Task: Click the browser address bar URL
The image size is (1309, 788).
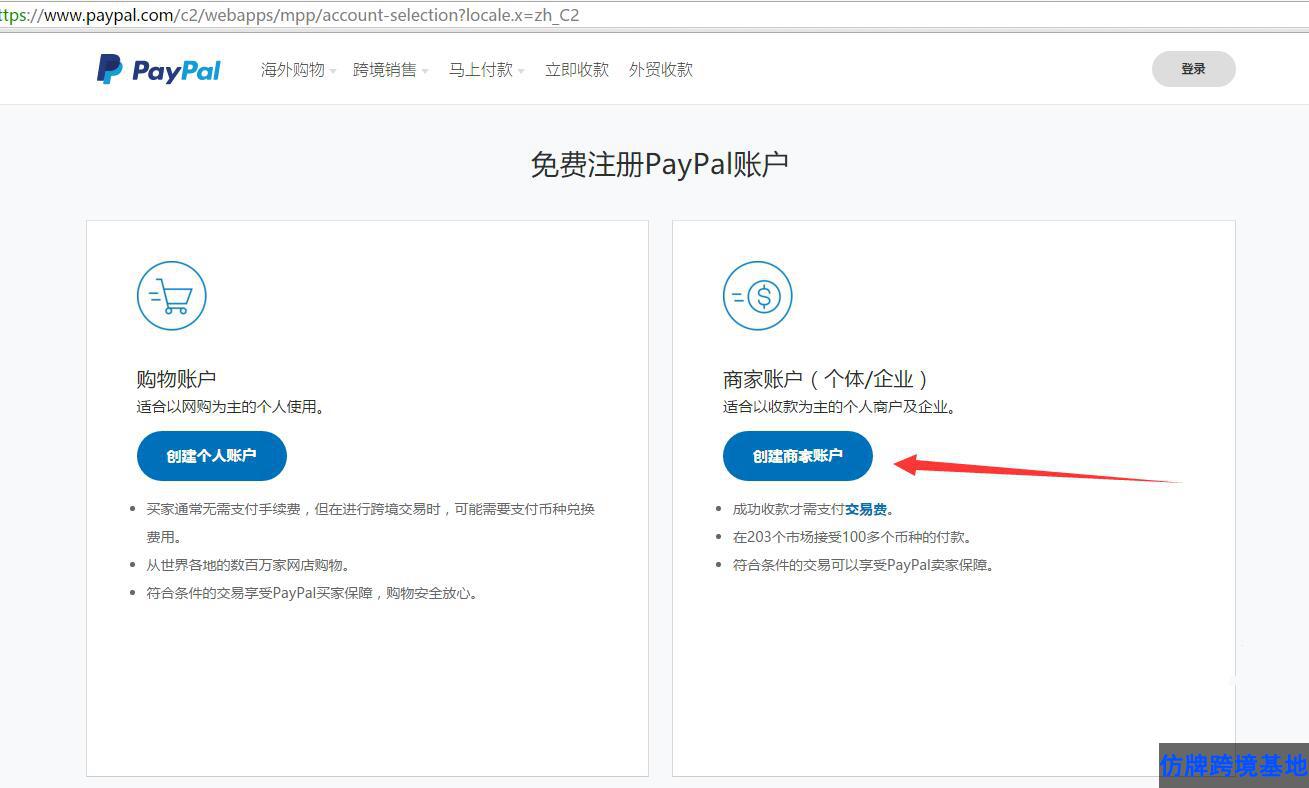Action: tap(300, 16)
